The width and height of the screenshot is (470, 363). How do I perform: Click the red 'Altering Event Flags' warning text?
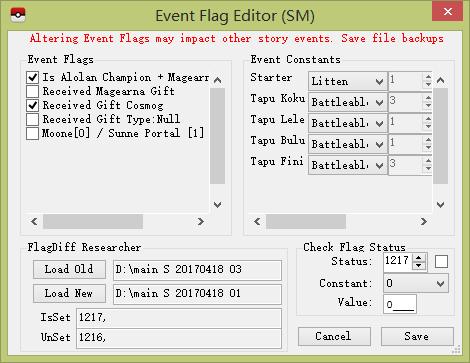pos(237,39)
